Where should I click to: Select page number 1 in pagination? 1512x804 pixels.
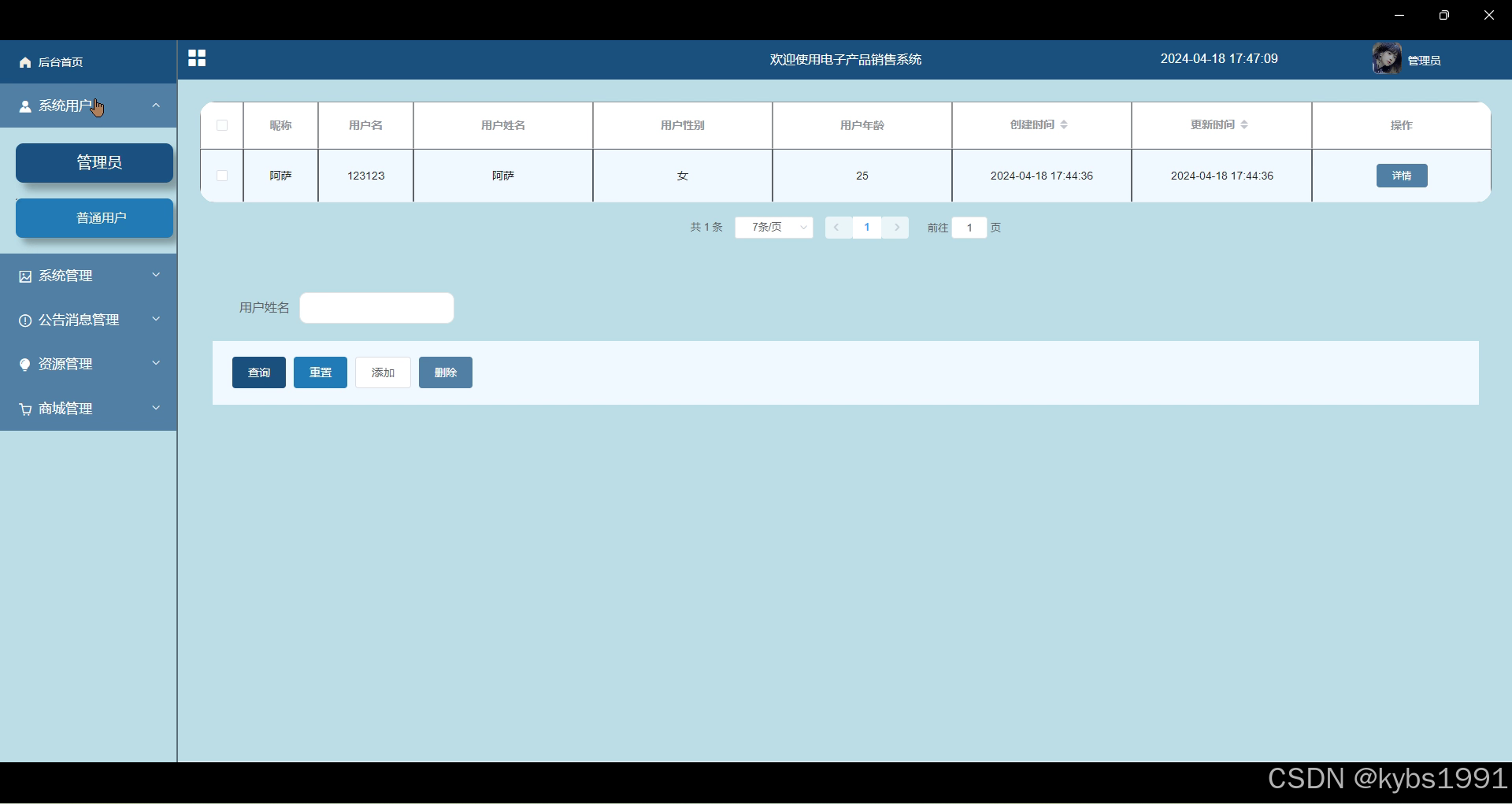coord(867,228)
